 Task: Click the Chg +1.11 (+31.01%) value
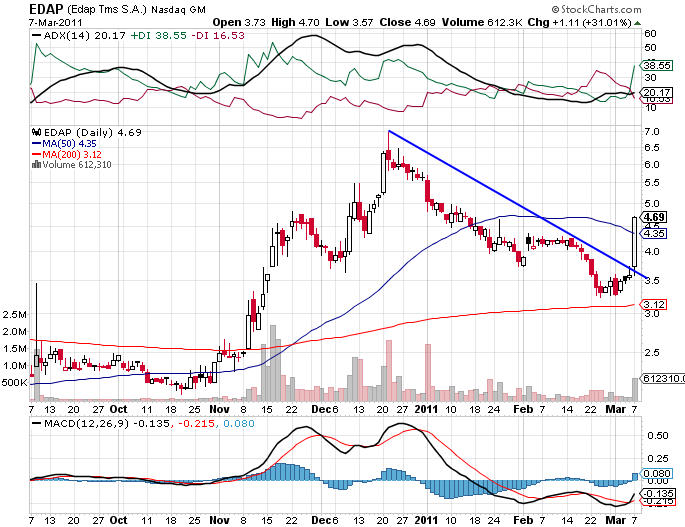click(580, 22)
